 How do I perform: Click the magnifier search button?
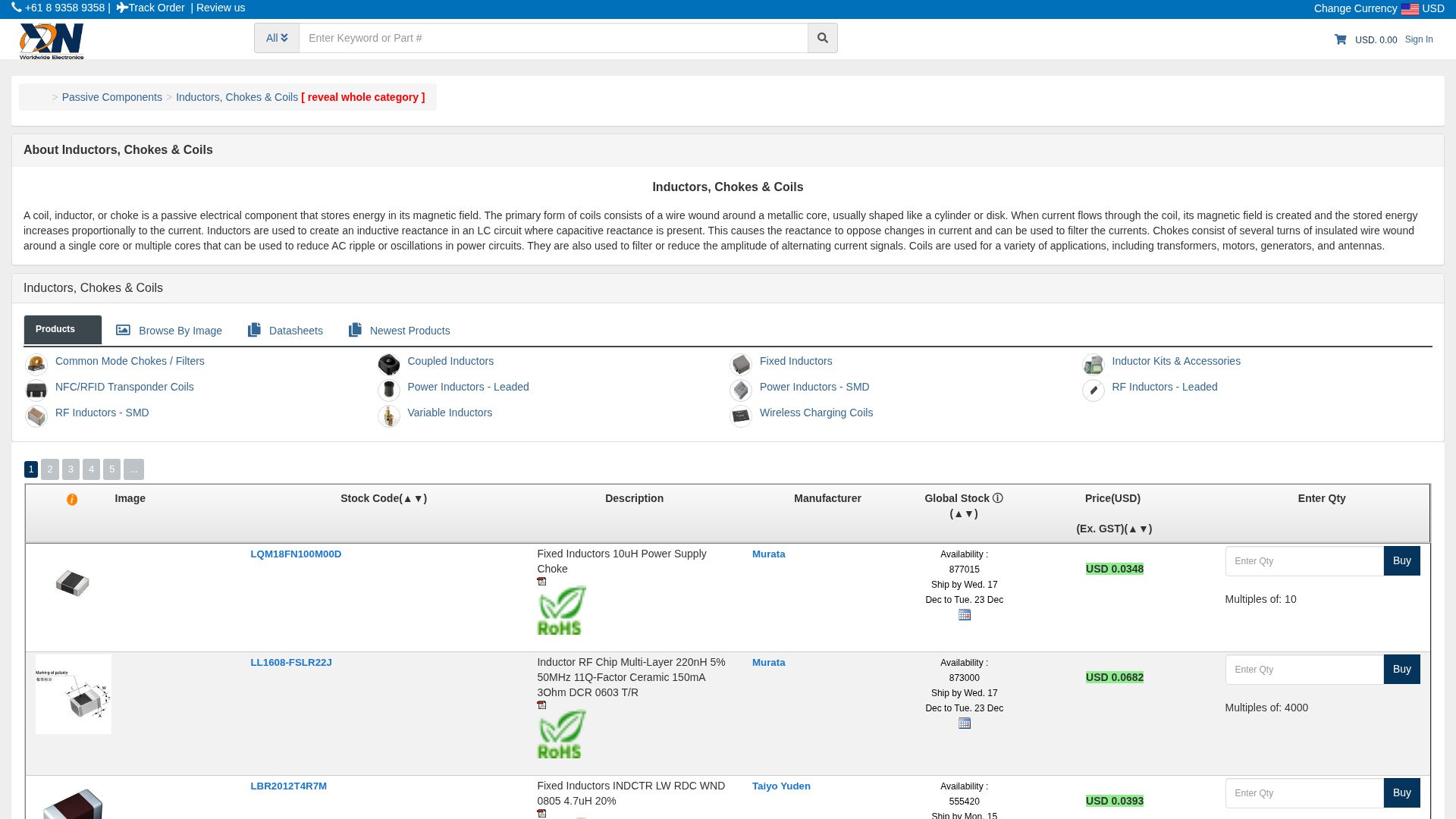(822, 38)
